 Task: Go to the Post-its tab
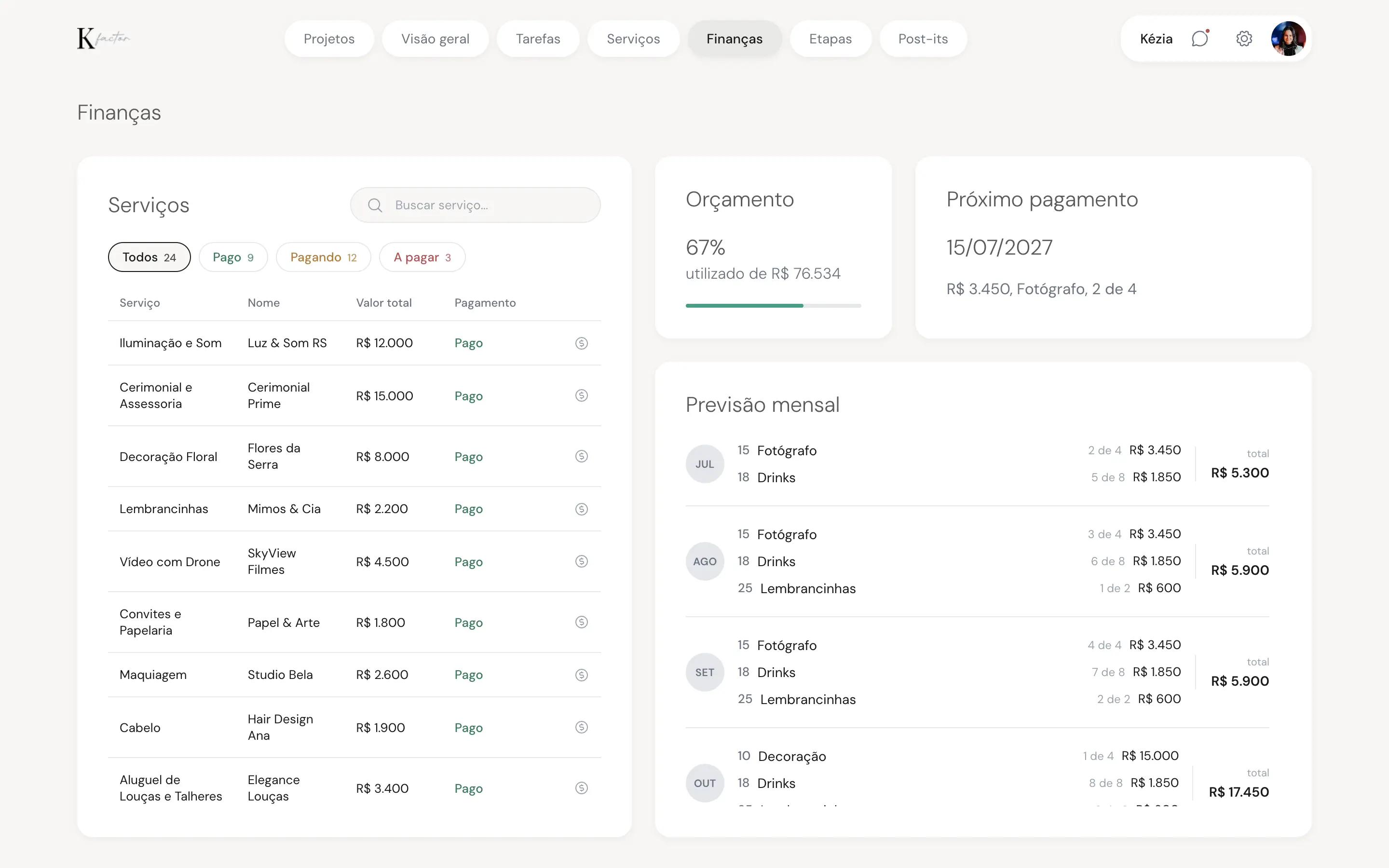[923, 39]
